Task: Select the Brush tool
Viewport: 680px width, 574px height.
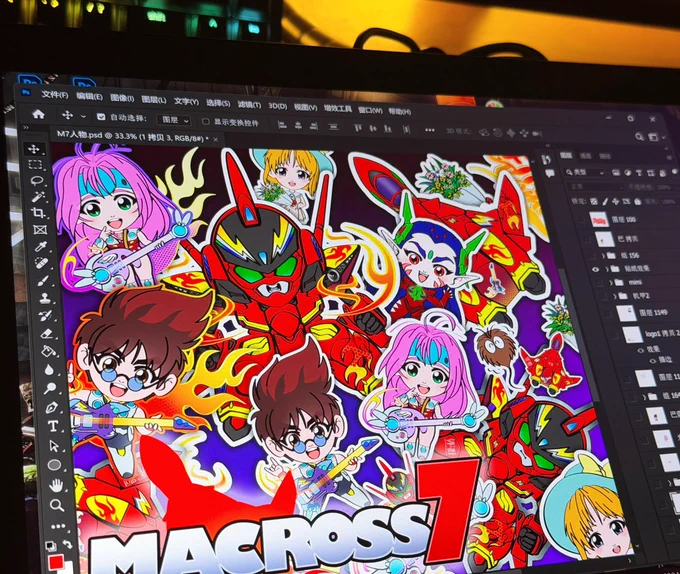Action: (x=43, y=281)
